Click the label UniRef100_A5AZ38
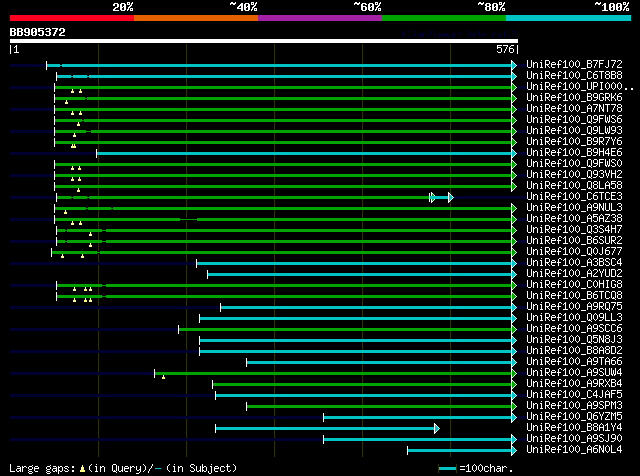This screenshot has width=640, height=476. pos(574,218)
